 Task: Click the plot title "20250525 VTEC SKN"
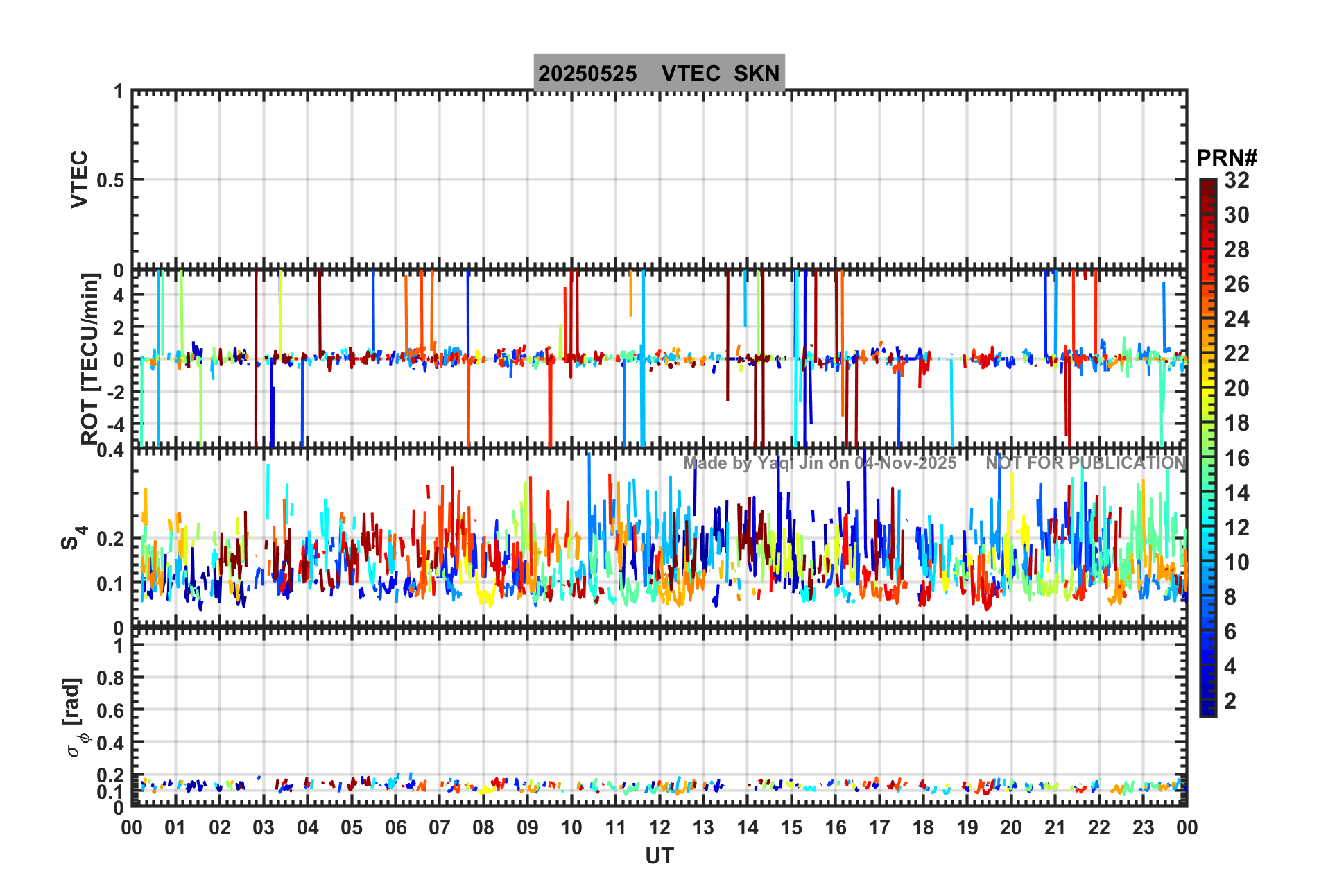point(659,73)
